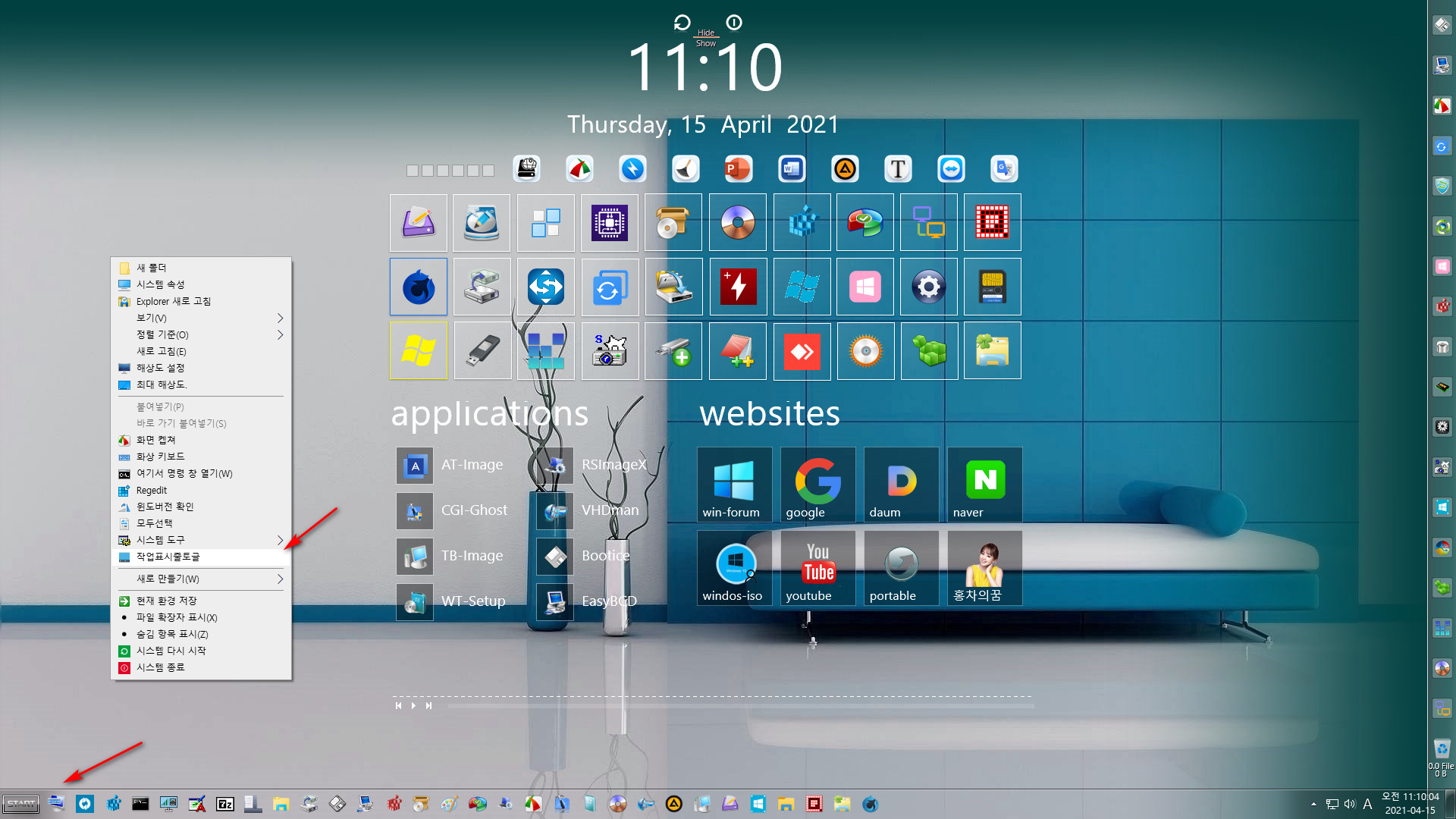1456x819 pixels.
Task: Select 새 폴더 from context menu
Action: (x=201, y=268)
